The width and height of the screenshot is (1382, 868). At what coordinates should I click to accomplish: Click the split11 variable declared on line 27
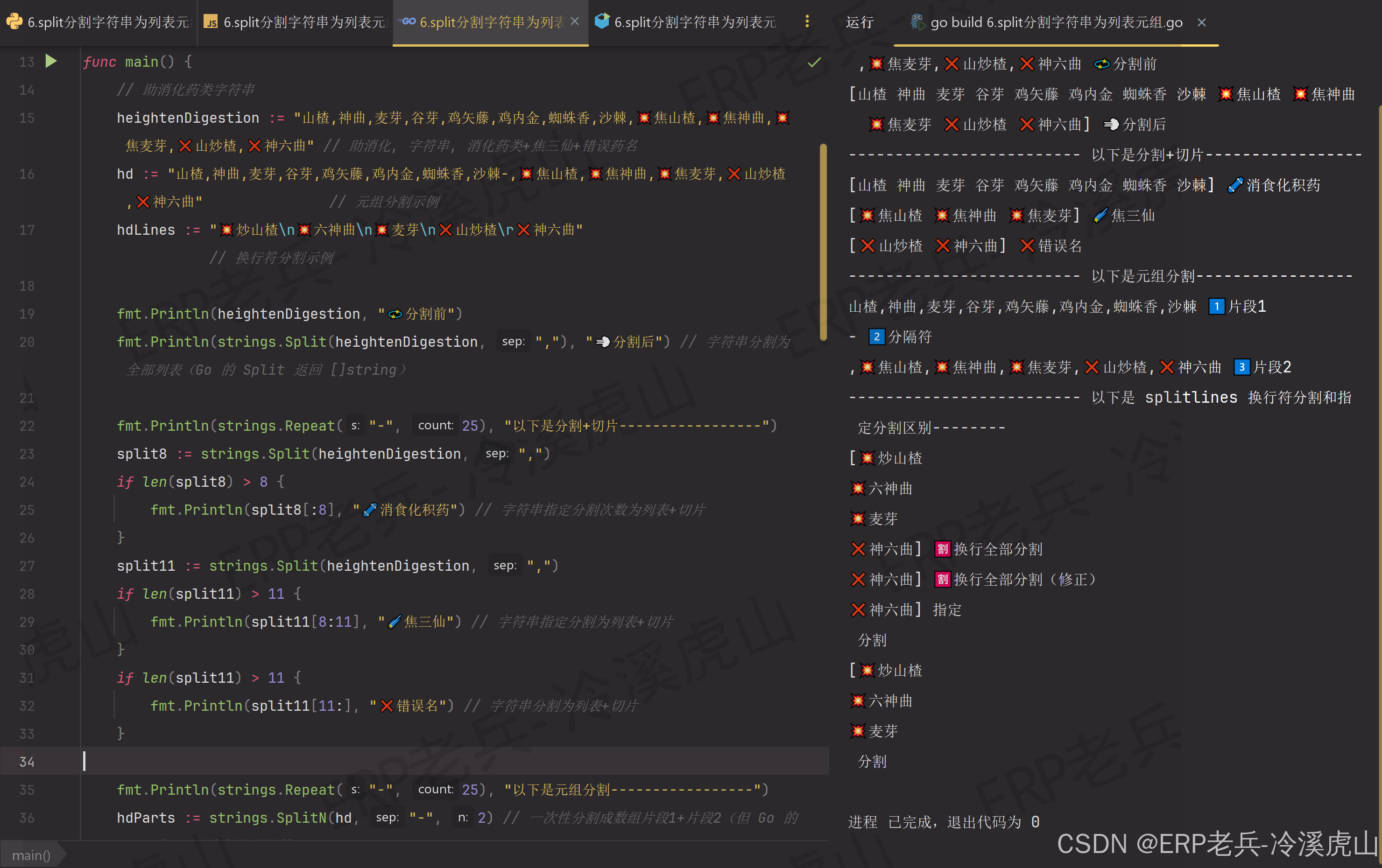[x=146, y=565]
